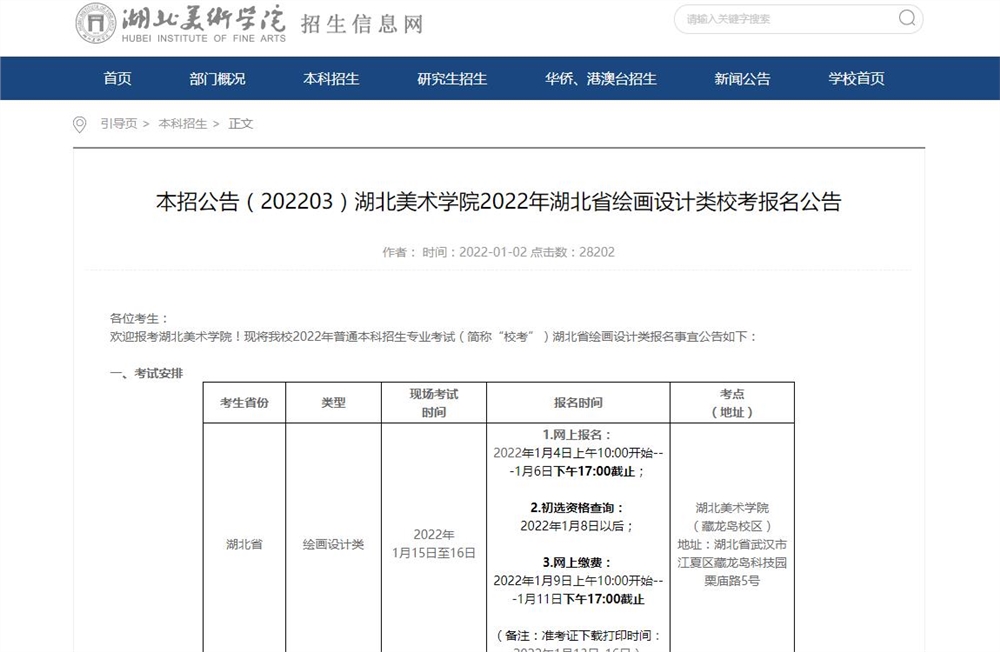Click the date and hit count line

[499, 252]
